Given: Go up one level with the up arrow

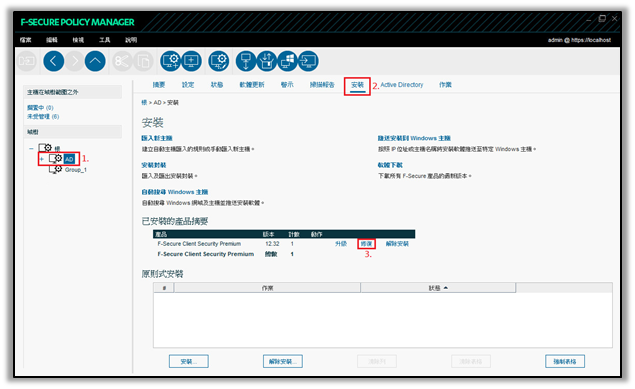Looking at the screenshot, I should point(95,61).
